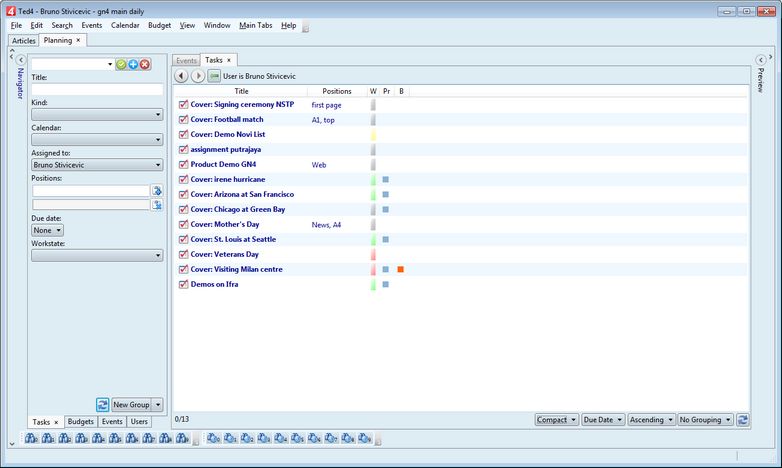Click the Title input field
Viewport: 782px width, 468px height.
coord(97,89)
